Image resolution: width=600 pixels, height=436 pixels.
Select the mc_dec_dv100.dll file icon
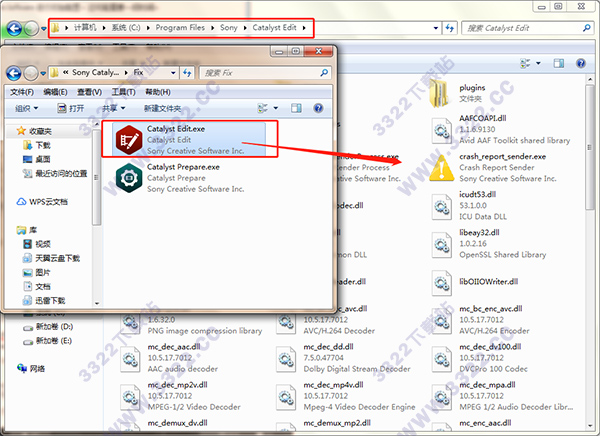click(442, 359)
